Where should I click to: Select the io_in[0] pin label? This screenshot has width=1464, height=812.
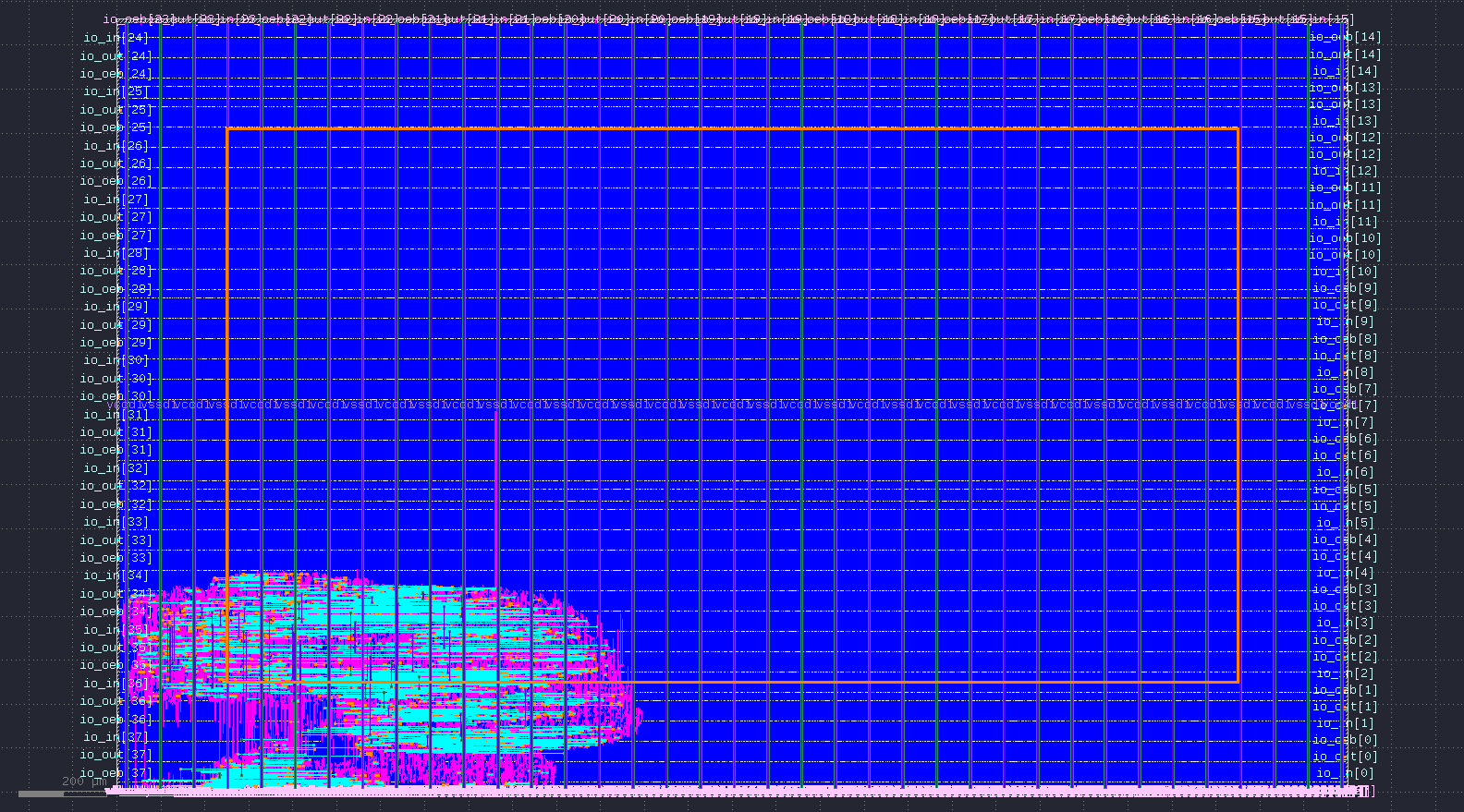1346,773
